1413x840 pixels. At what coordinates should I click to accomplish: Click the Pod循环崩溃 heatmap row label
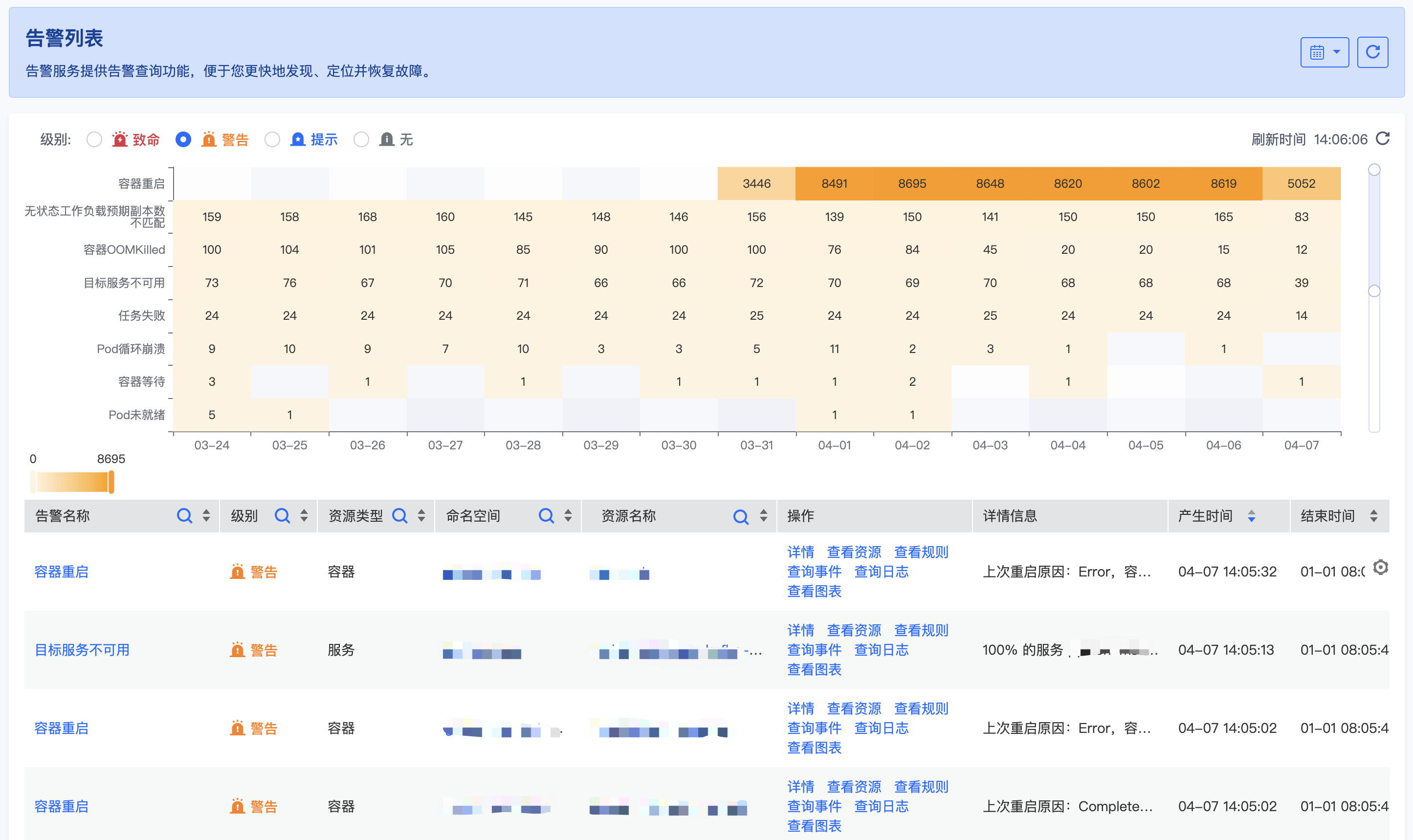click(131, 349)
